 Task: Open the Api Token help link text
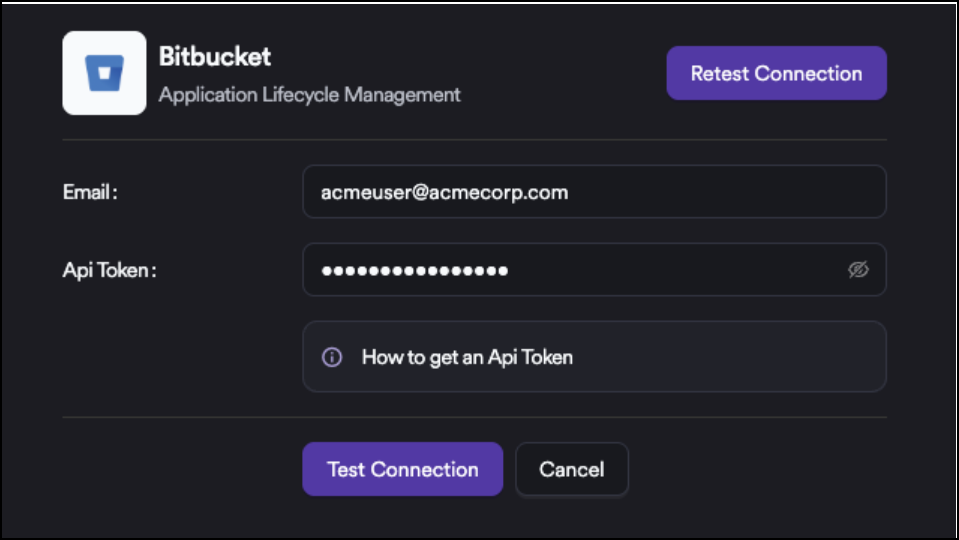pyautogui.click(x=467, y=357)
